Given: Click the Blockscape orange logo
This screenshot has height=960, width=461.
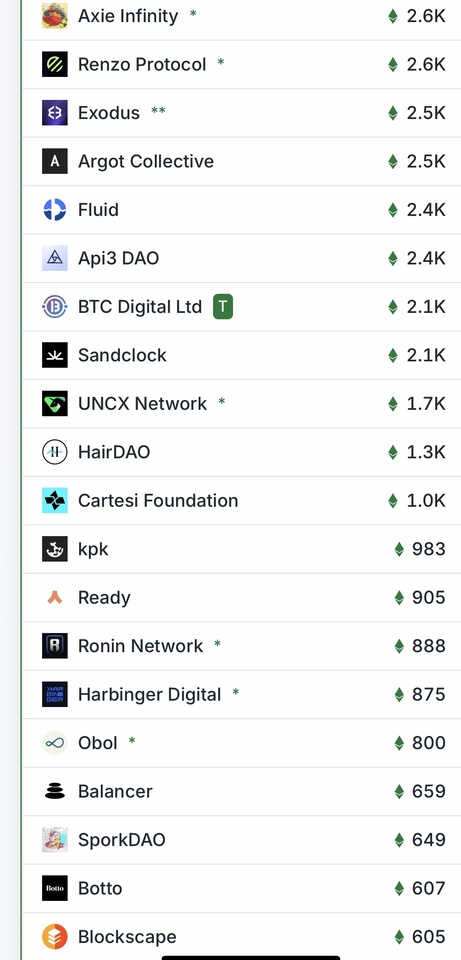Looking at the screenshot, I should pyautogui.click(x=54, y=937).
